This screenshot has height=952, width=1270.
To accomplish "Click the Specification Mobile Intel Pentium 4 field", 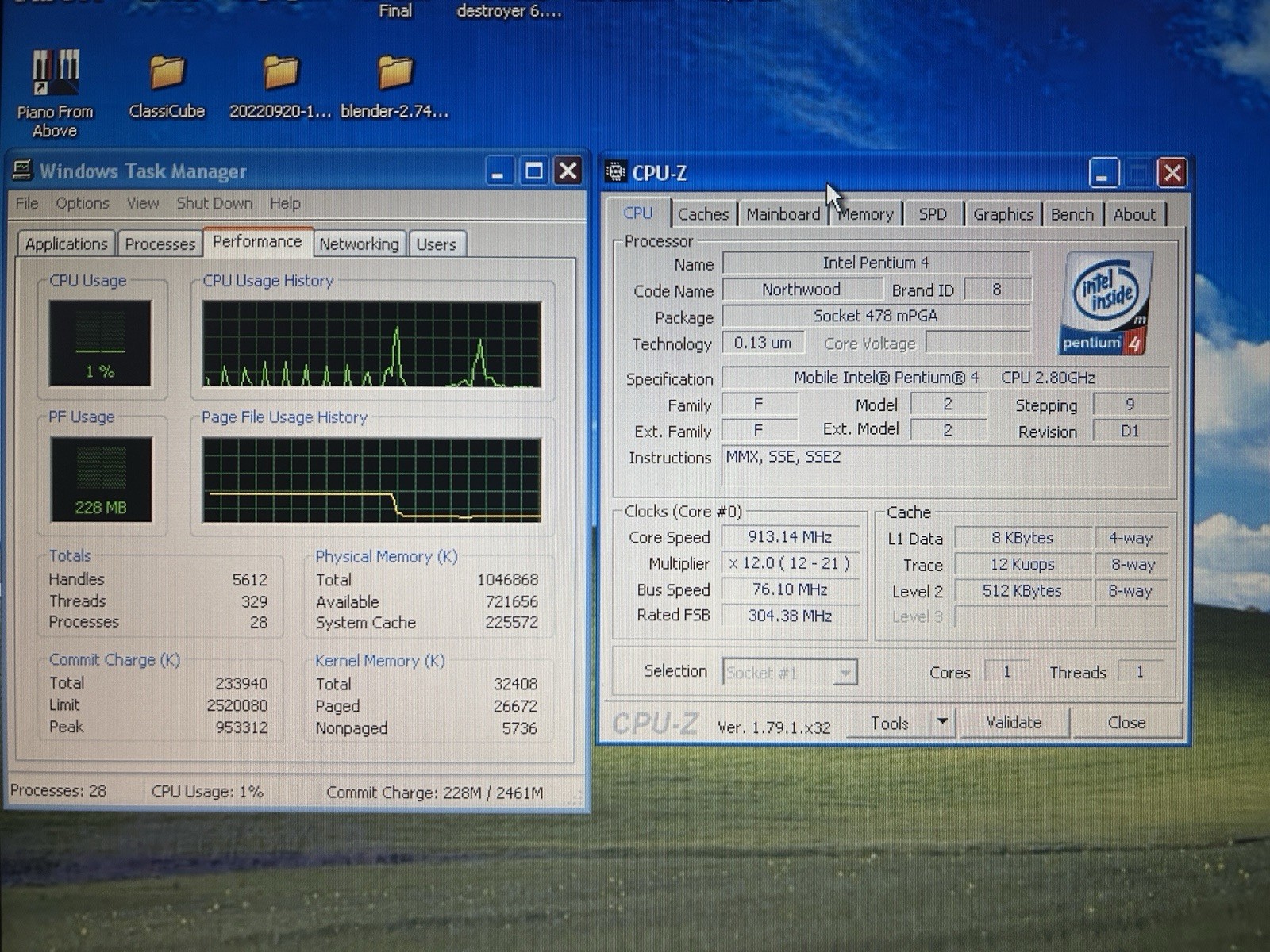I will coord(945,378).
